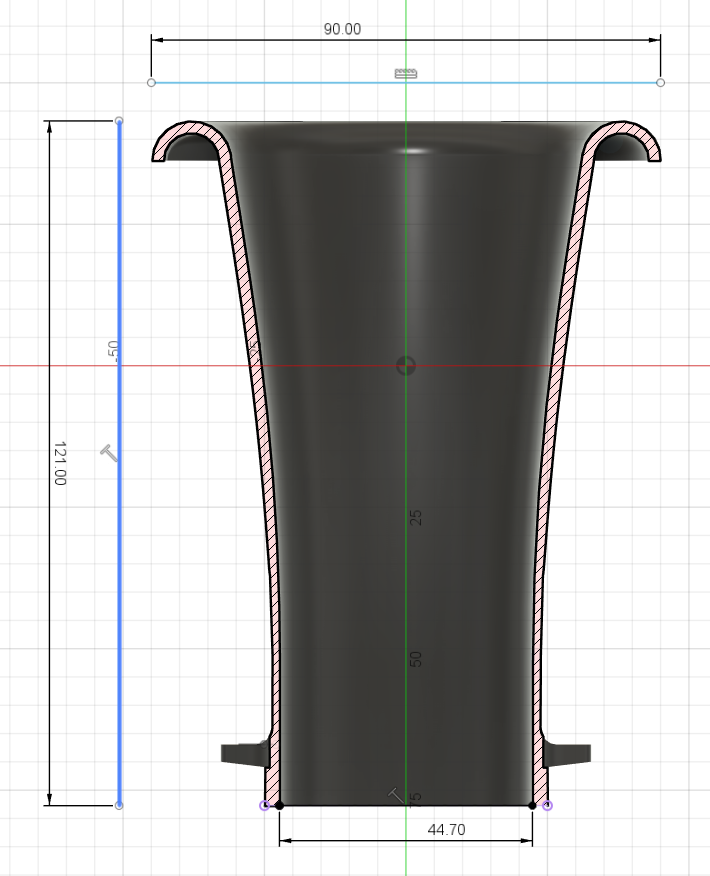
Task: Select the perpendicular constraint glyph beside blue line
Action: click(x=109, y=454)
